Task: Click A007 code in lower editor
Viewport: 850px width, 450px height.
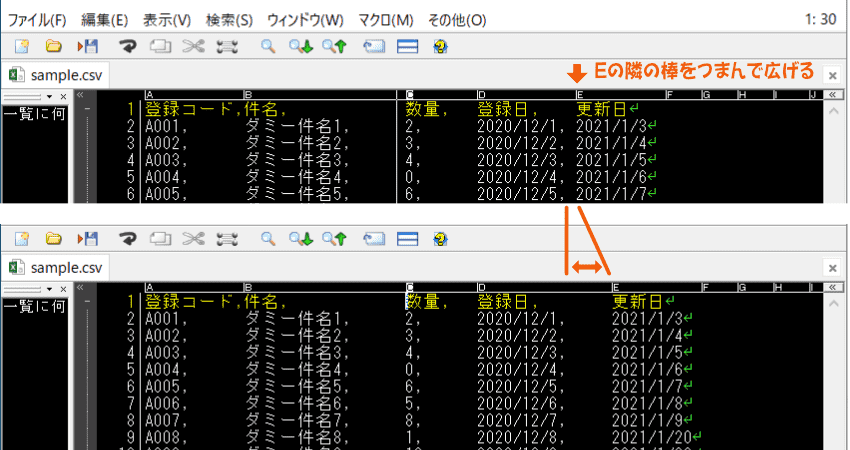Action: 163,420
